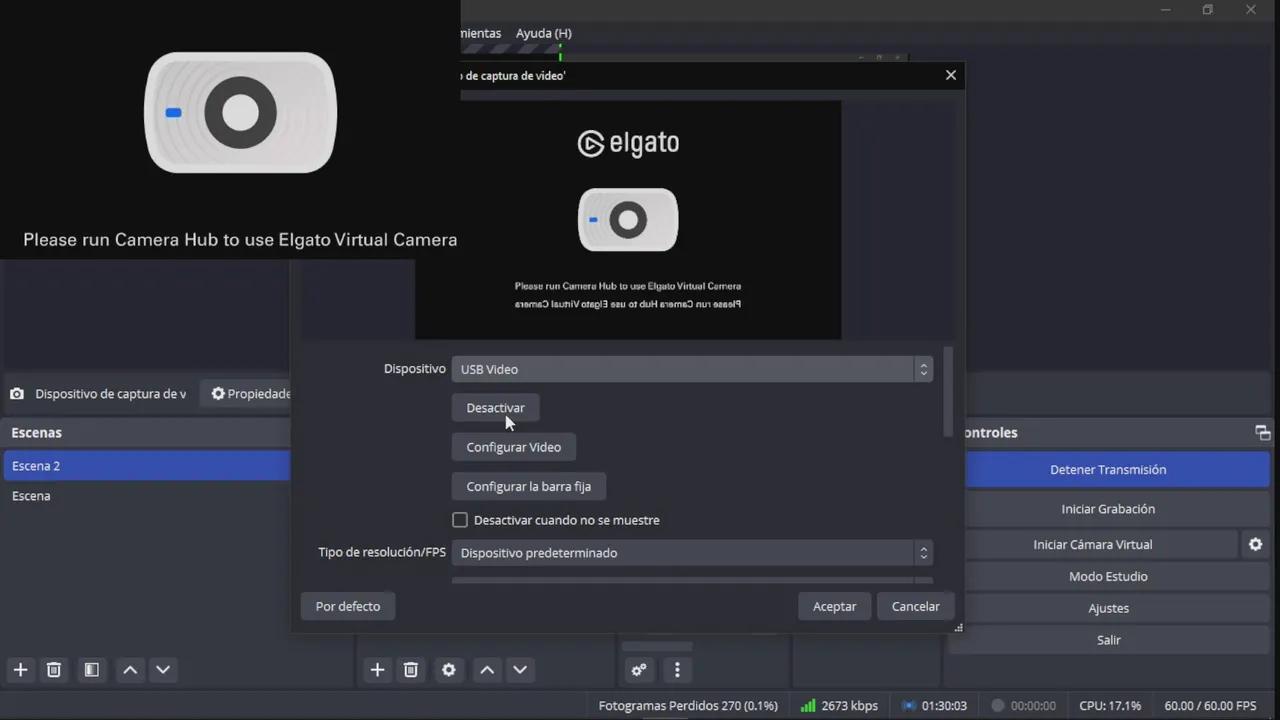Click the camera icon beside source name
Screen dimensions: 1280x720
[x=17, y=394]
